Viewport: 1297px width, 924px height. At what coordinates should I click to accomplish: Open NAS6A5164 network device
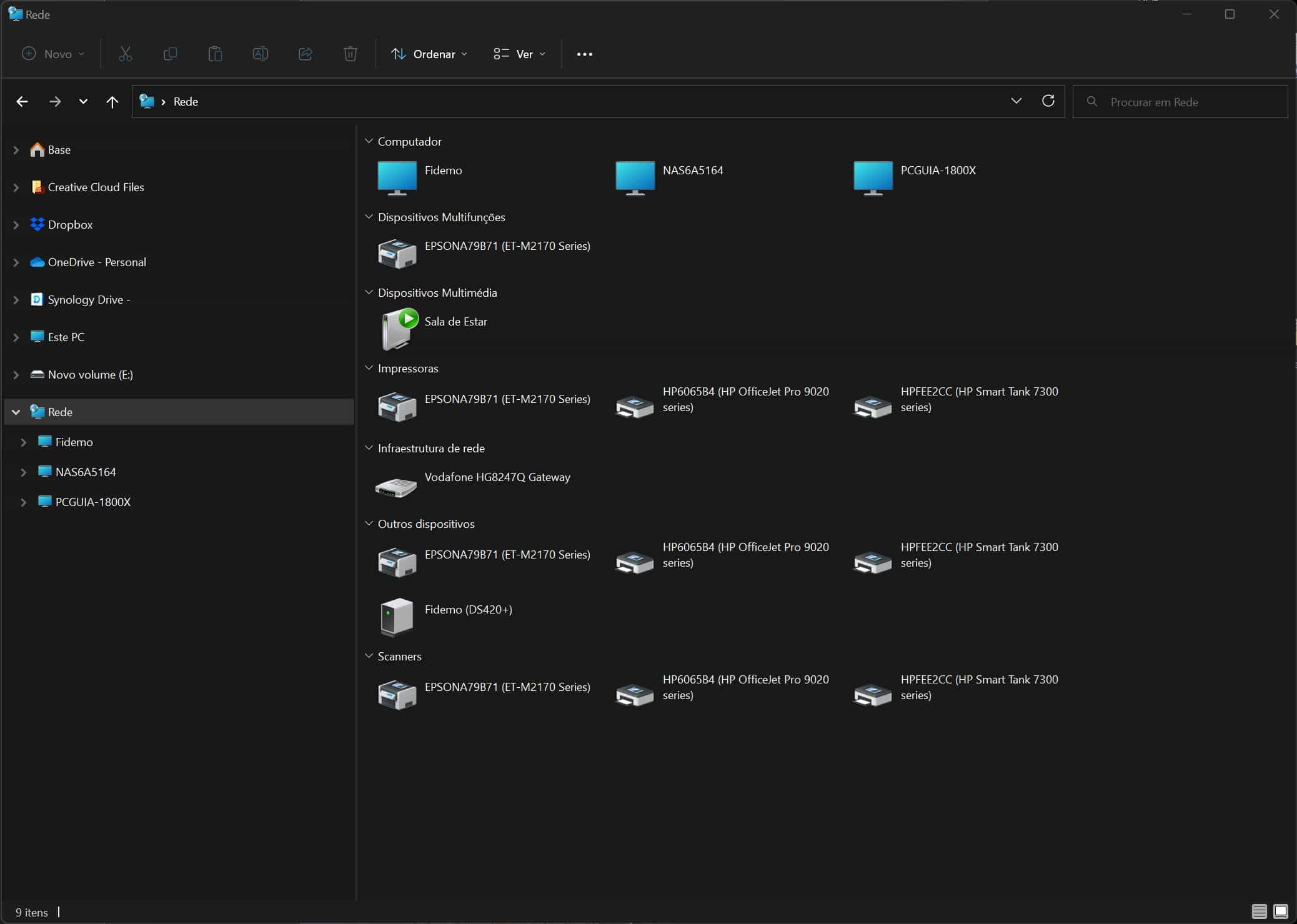[x=694, y=169]
